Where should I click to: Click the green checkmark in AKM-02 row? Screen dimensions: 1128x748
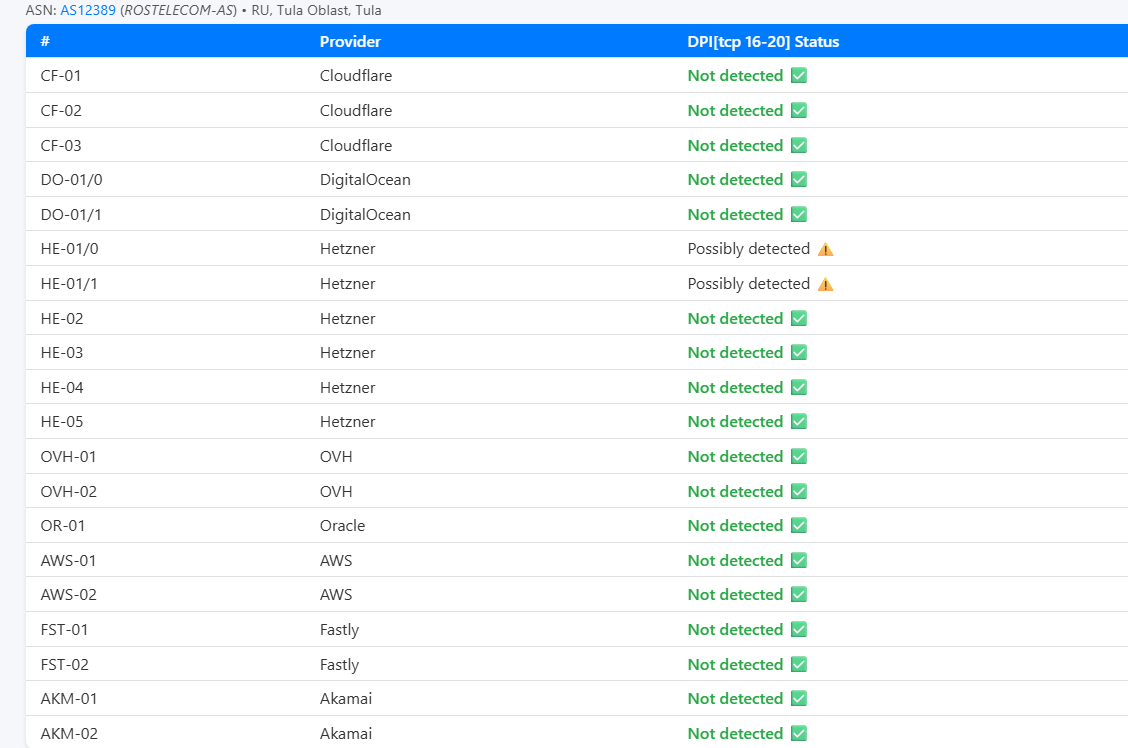798,734
